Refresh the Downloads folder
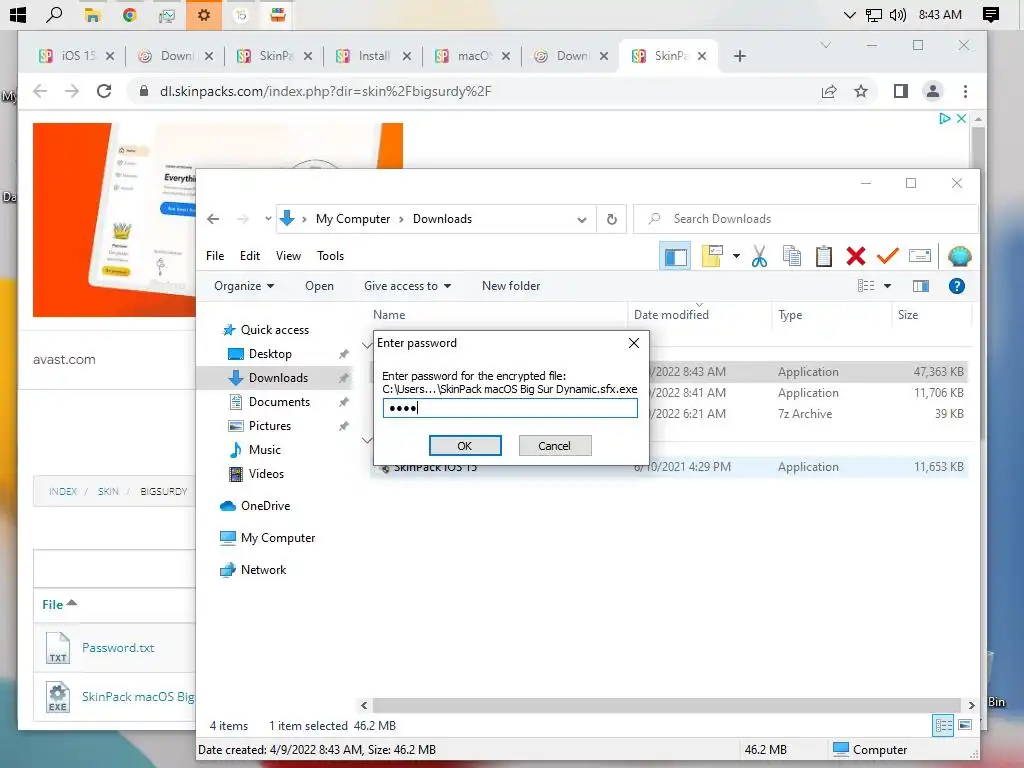This screenshot has height=768, width=1024. click(612, 219)
